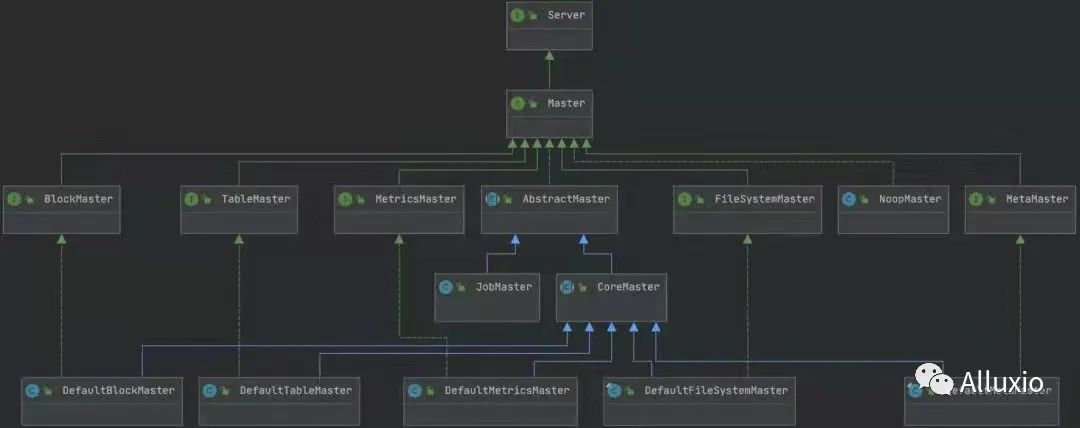Select the 'MetricsMaster' class label

[415, 199]
